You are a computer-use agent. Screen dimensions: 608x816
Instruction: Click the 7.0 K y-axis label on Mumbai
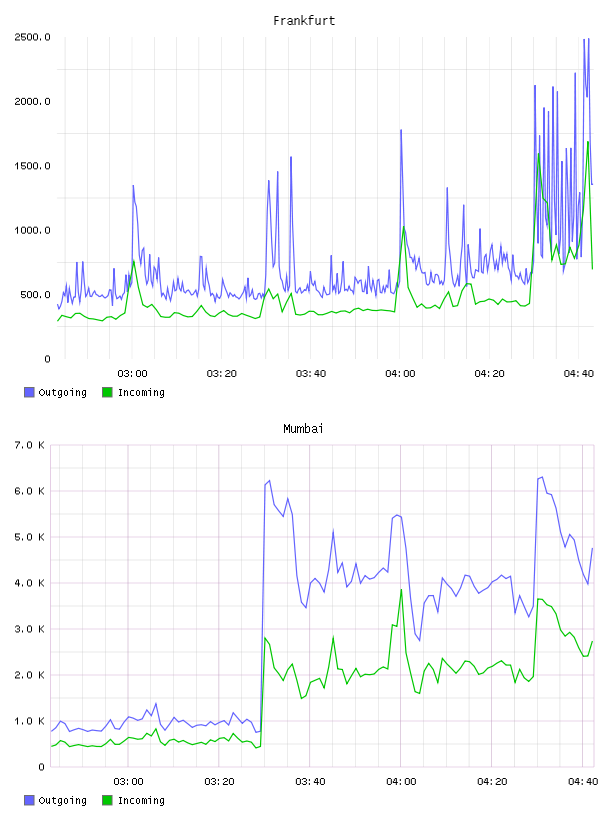tap(30, 445)
